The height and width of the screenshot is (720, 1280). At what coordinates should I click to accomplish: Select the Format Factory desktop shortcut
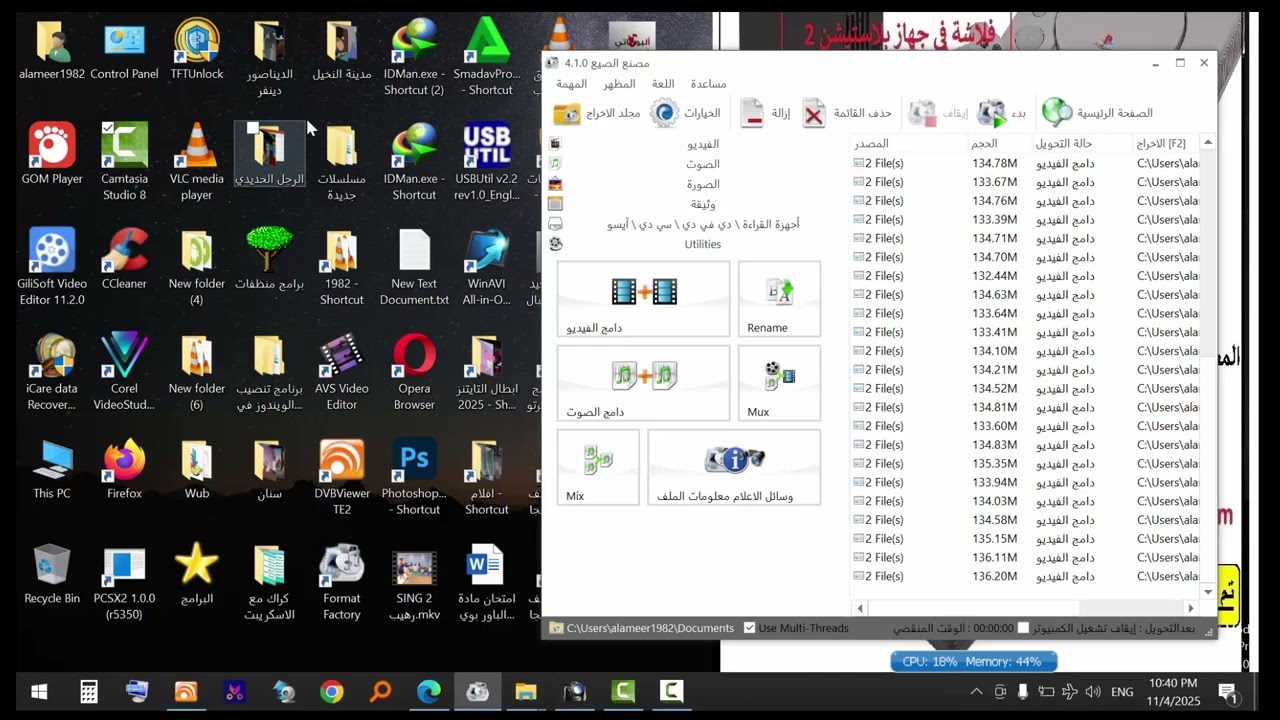click(x=342, y=582)
